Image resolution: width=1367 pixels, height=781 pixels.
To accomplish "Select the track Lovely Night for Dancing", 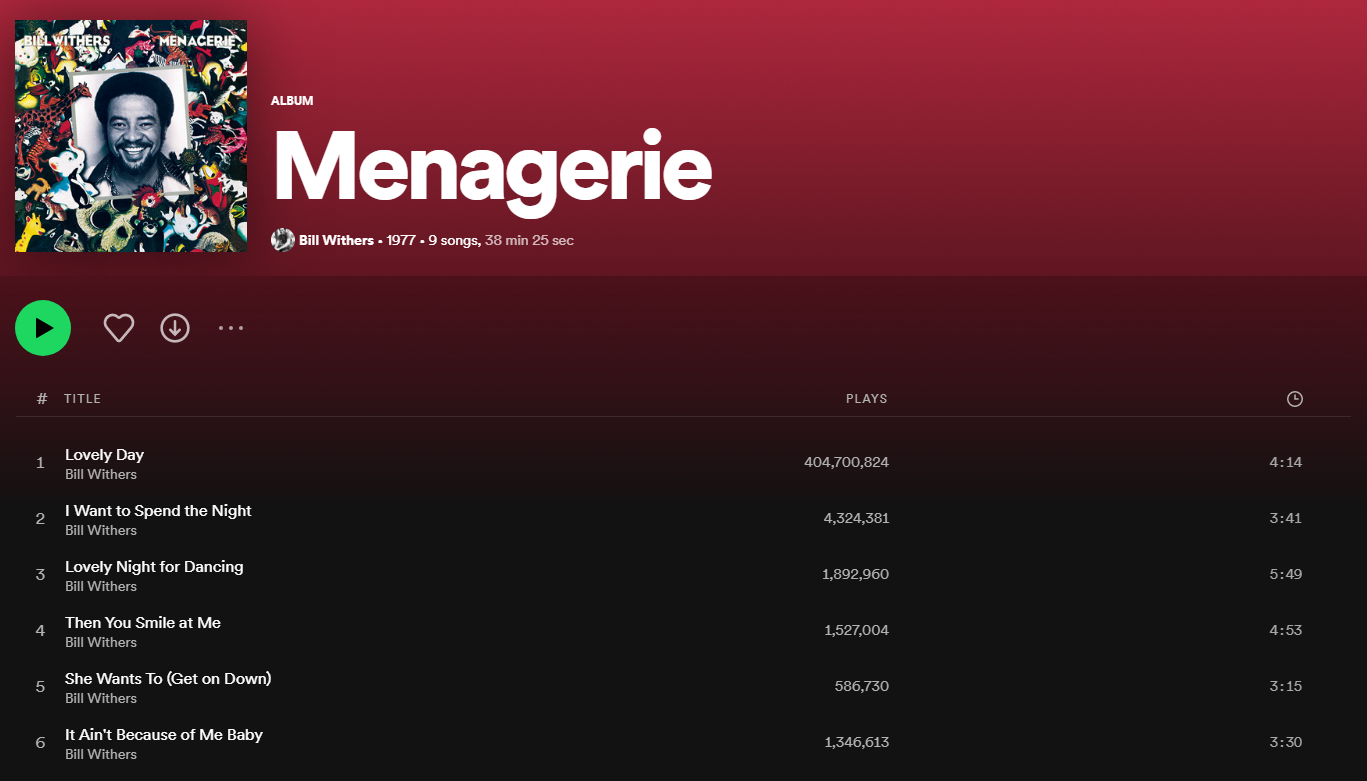I will 154,567.
